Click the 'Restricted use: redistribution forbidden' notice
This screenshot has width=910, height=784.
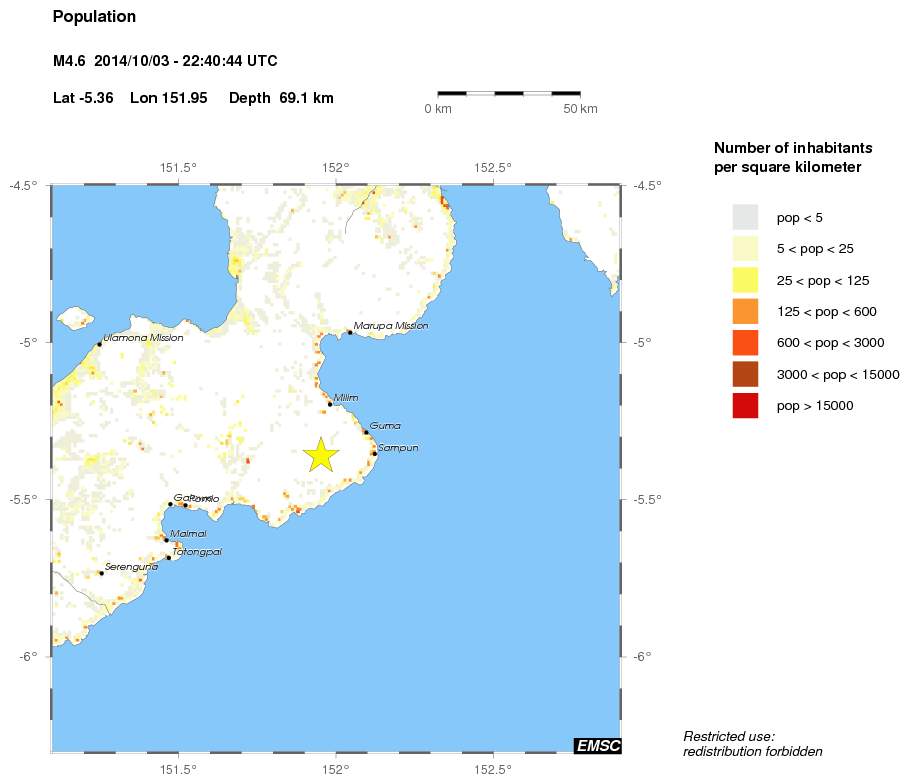752,743
